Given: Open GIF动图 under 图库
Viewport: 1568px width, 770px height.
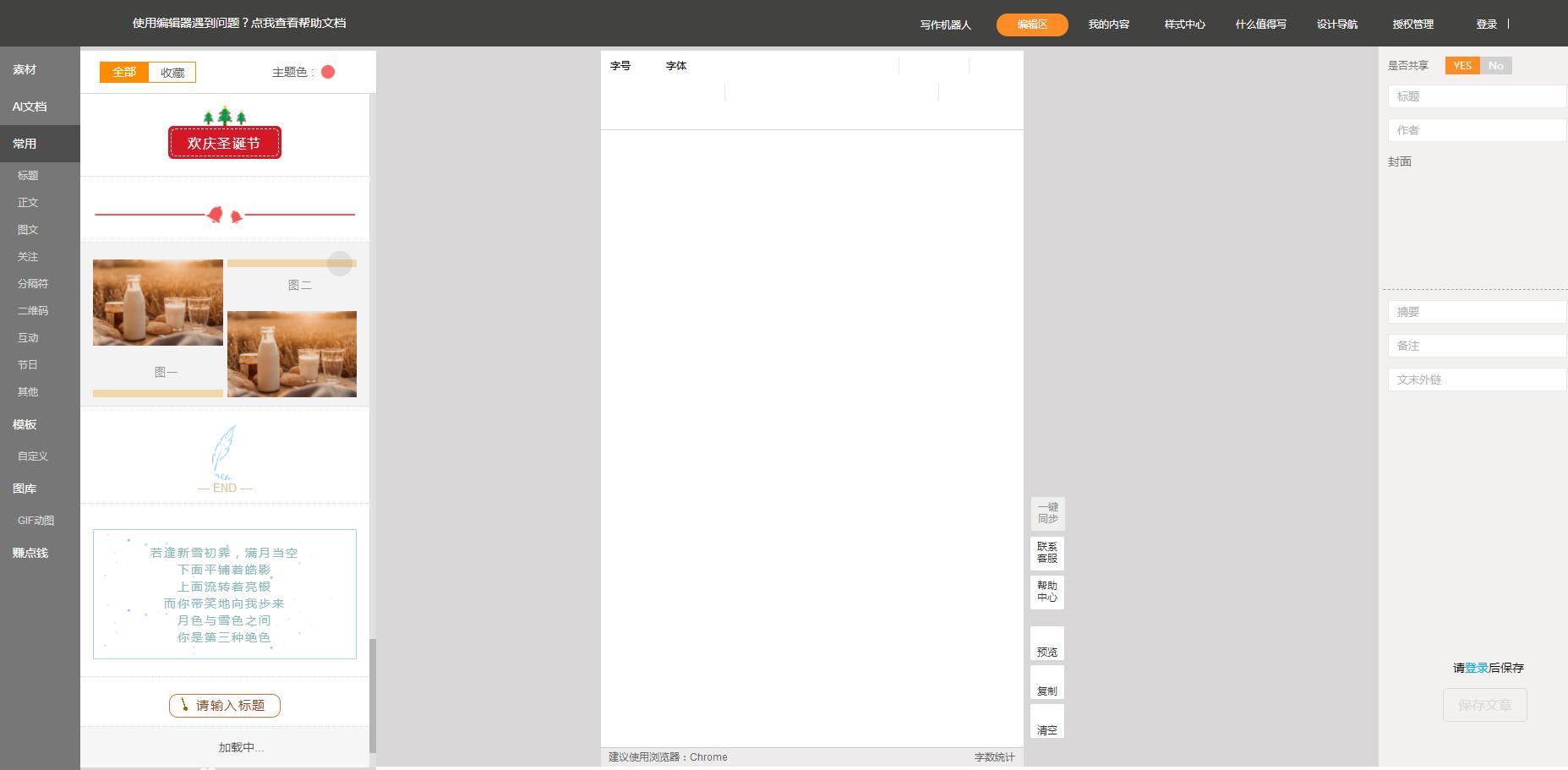Looking at the screenshot, I should (x=36, y=521).
